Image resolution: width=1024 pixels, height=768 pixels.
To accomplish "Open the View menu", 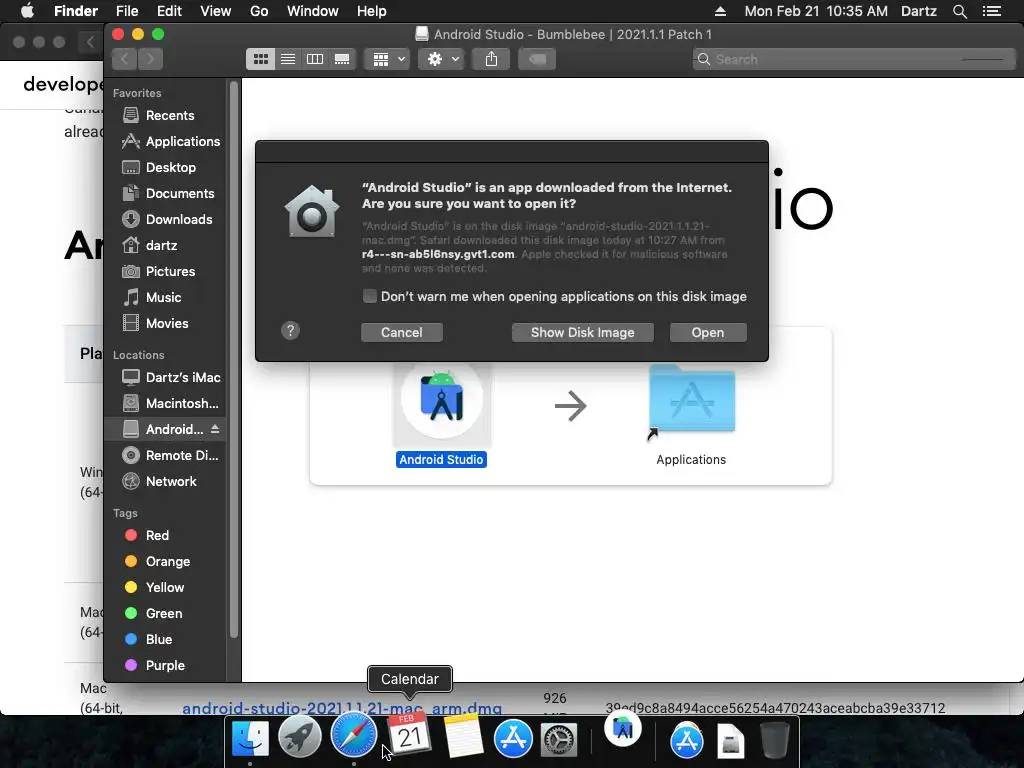I will click(x=216, y=11).
